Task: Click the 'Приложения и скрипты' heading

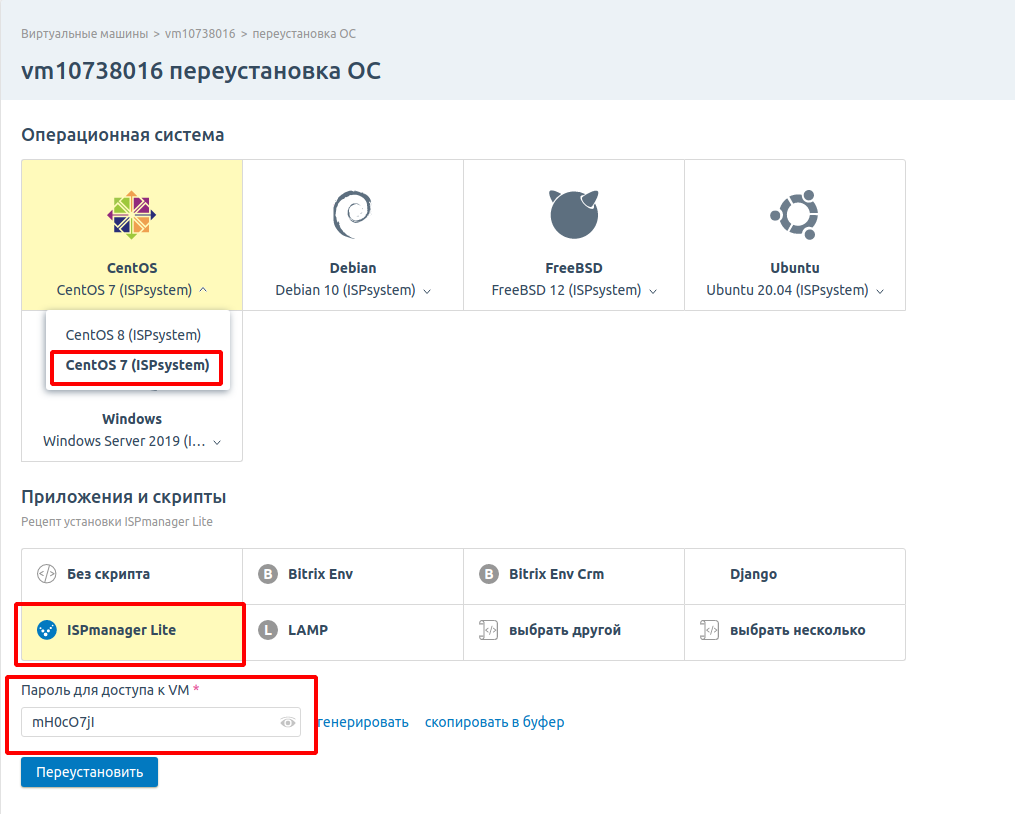Action: [x=124, y=497]
